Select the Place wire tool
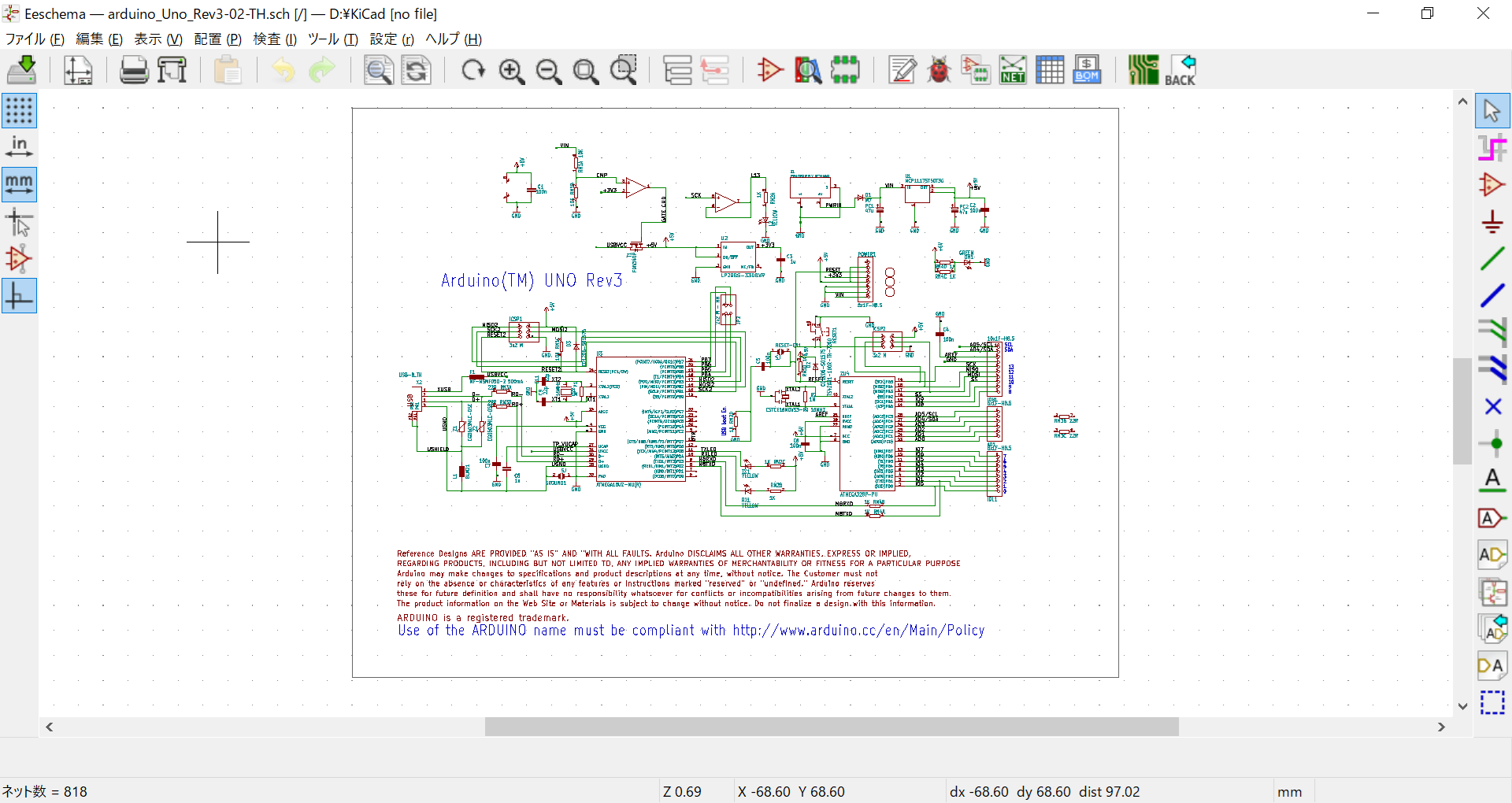The image size is (1512, 803). point(1492,259)
